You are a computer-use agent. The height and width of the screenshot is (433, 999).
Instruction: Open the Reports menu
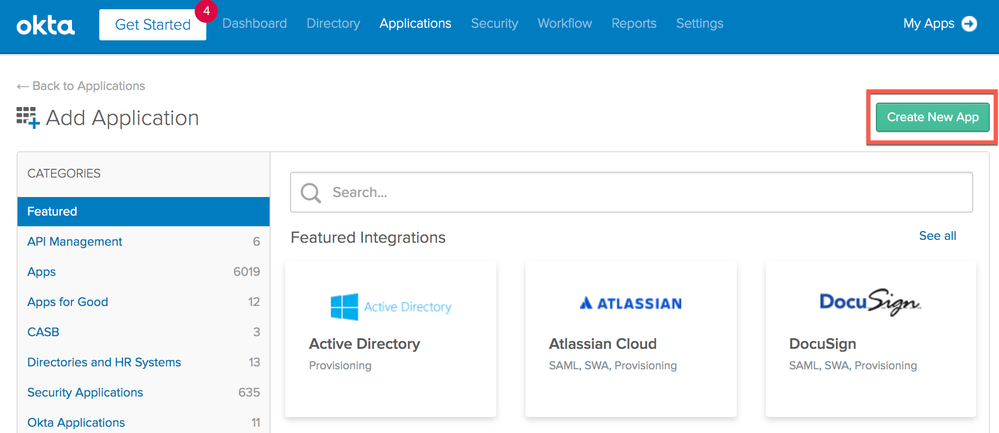634,24
